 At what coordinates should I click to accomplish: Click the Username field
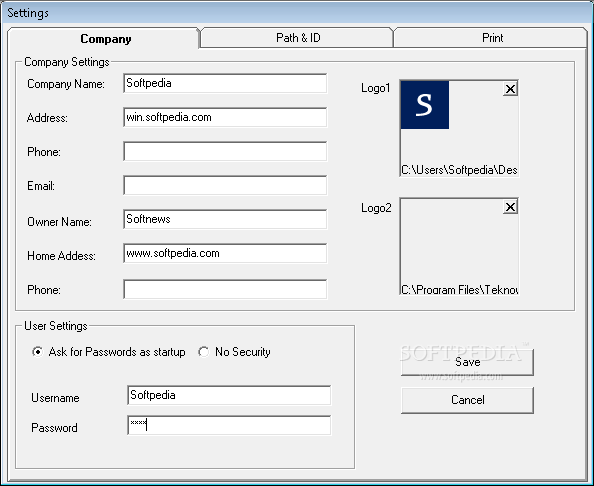point(229,395)
